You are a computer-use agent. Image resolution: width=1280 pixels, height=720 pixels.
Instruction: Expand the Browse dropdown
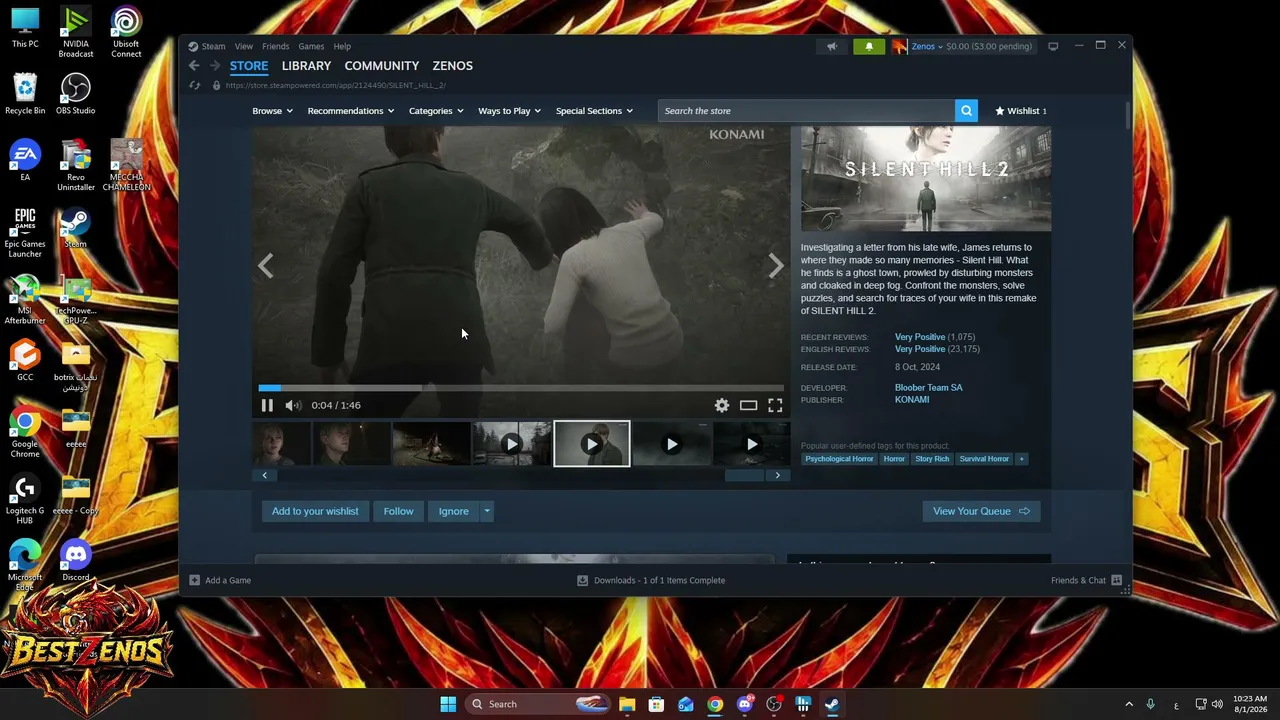[272, 111]
